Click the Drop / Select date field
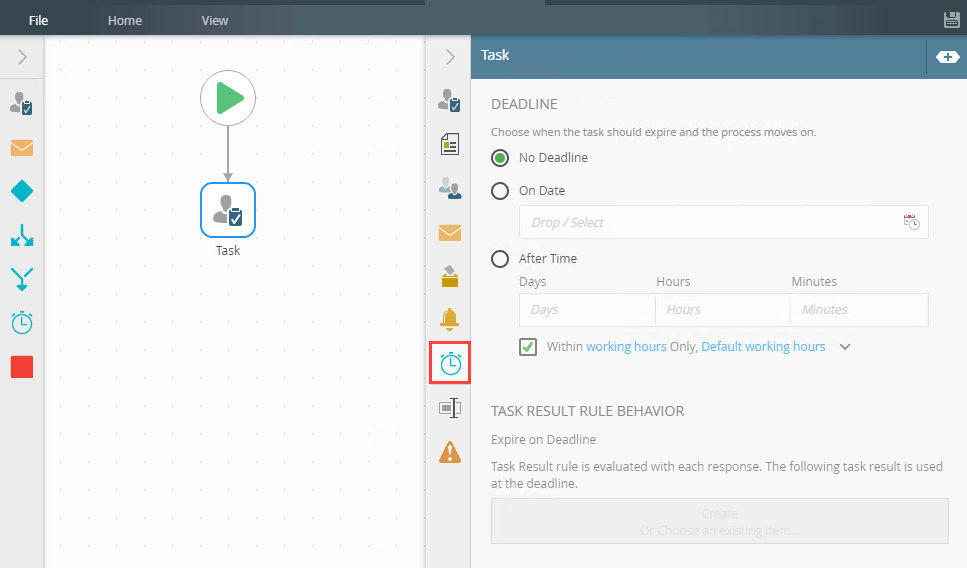 click(x=723, y=222)
